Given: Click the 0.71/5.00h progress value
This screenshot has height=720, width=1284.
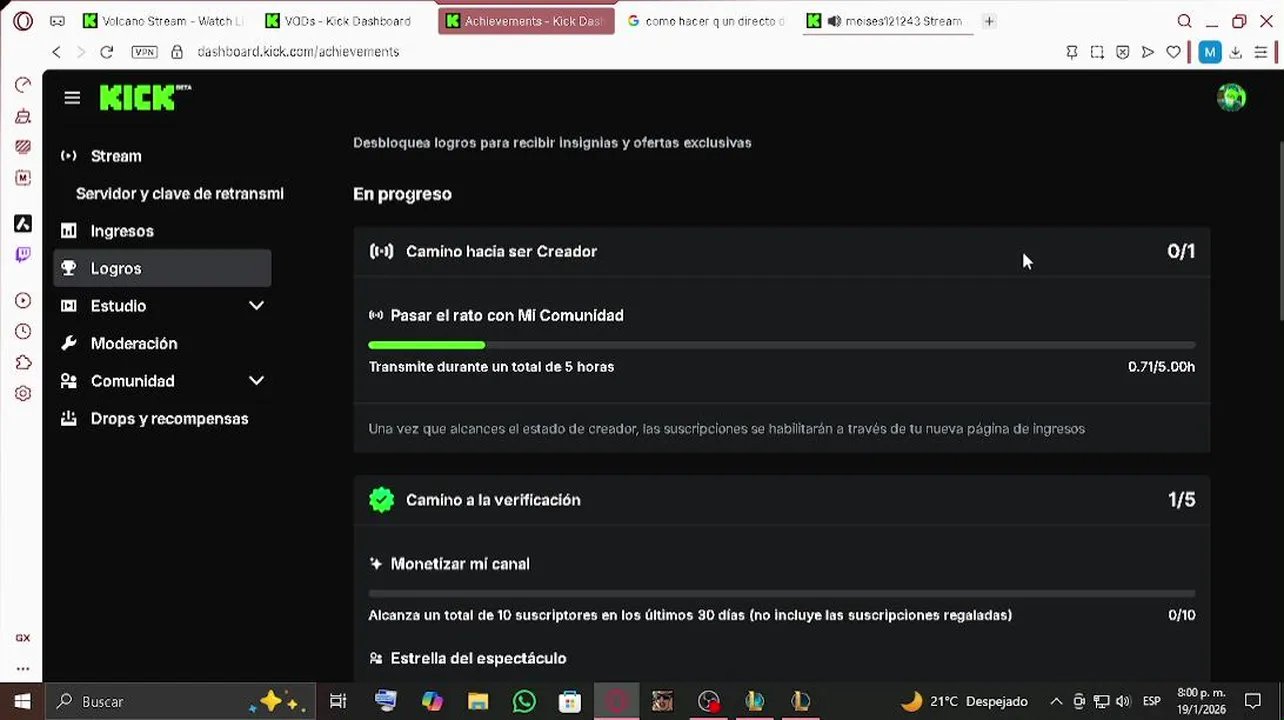Looking at the screenshot, I should pyautogui.click(x=1161, y=367).
